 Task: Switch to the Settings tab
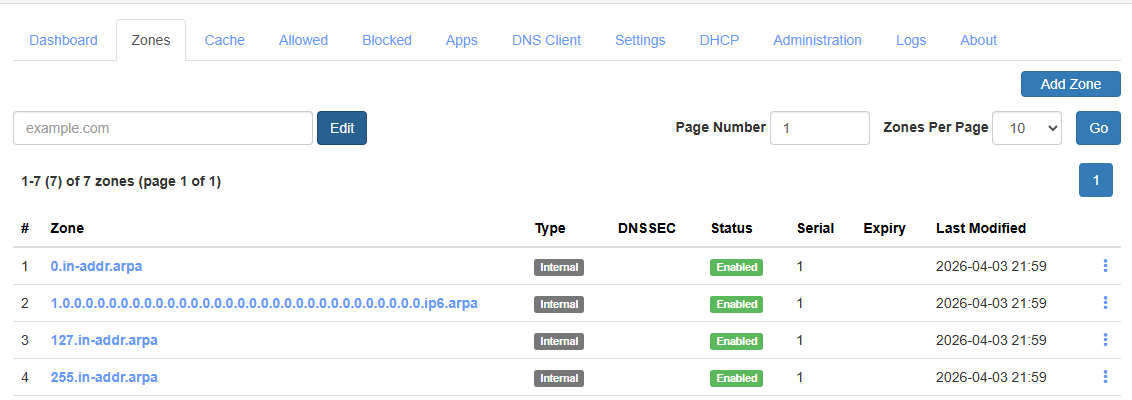tap(640, 40)
